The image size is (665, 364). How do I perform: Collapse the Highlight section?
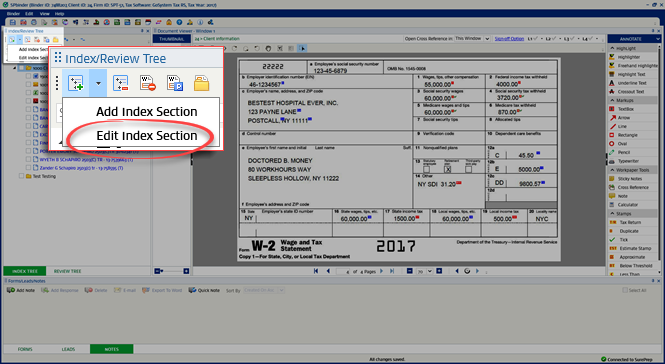pyautogui.click(x=612, y=48)
